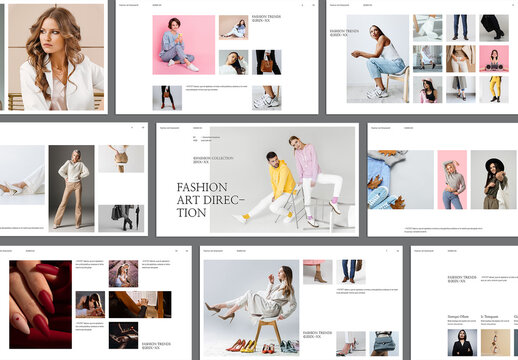This screenshot has height=360, width=518.
Task: Select the woman in black suit portrait
Action: click(x=462, y=342)
